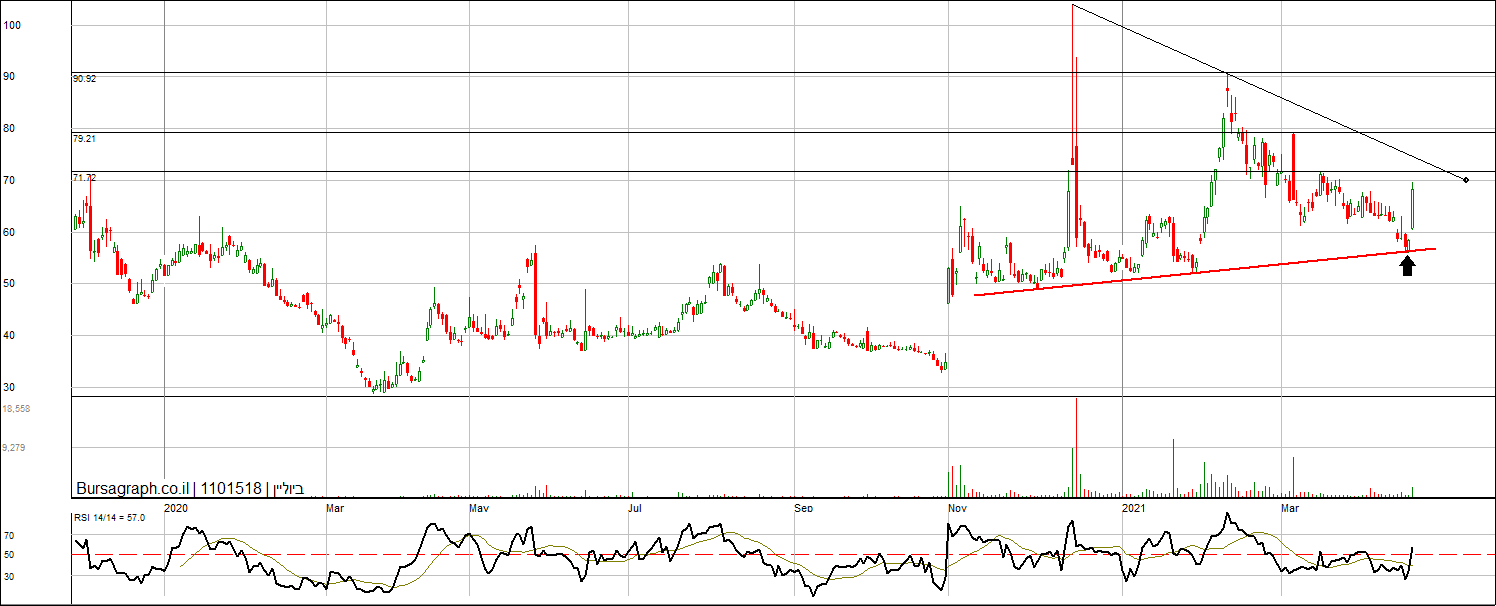Screen dimensions: 1496x606
Task: Click the diamond endpoint of descending trendline
Action: (1465, 180)
